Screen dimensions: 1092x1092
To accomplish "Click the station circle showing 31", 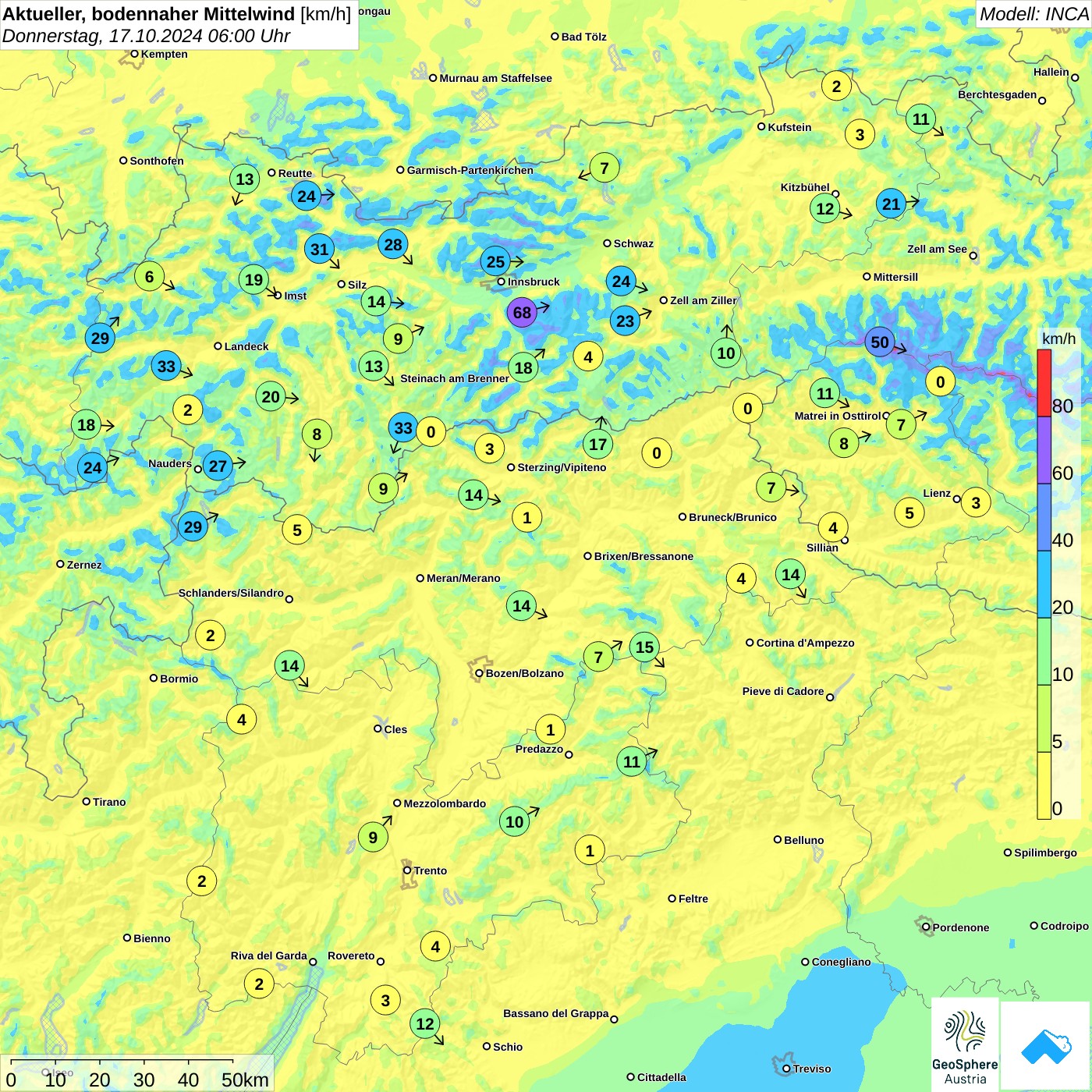I will click(320, 250).
